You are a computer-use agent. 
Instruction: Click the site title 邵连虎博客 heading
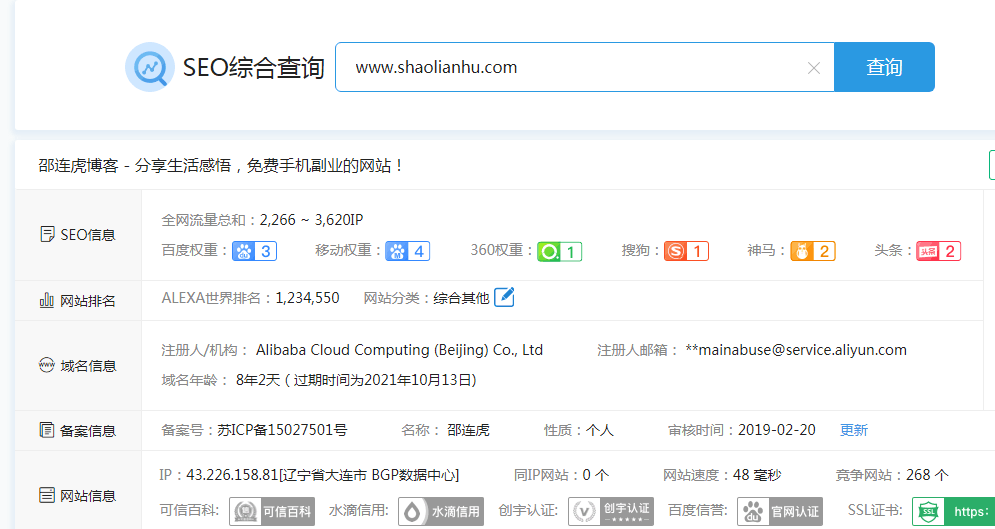pyautogui.click(x=221, y=166)
